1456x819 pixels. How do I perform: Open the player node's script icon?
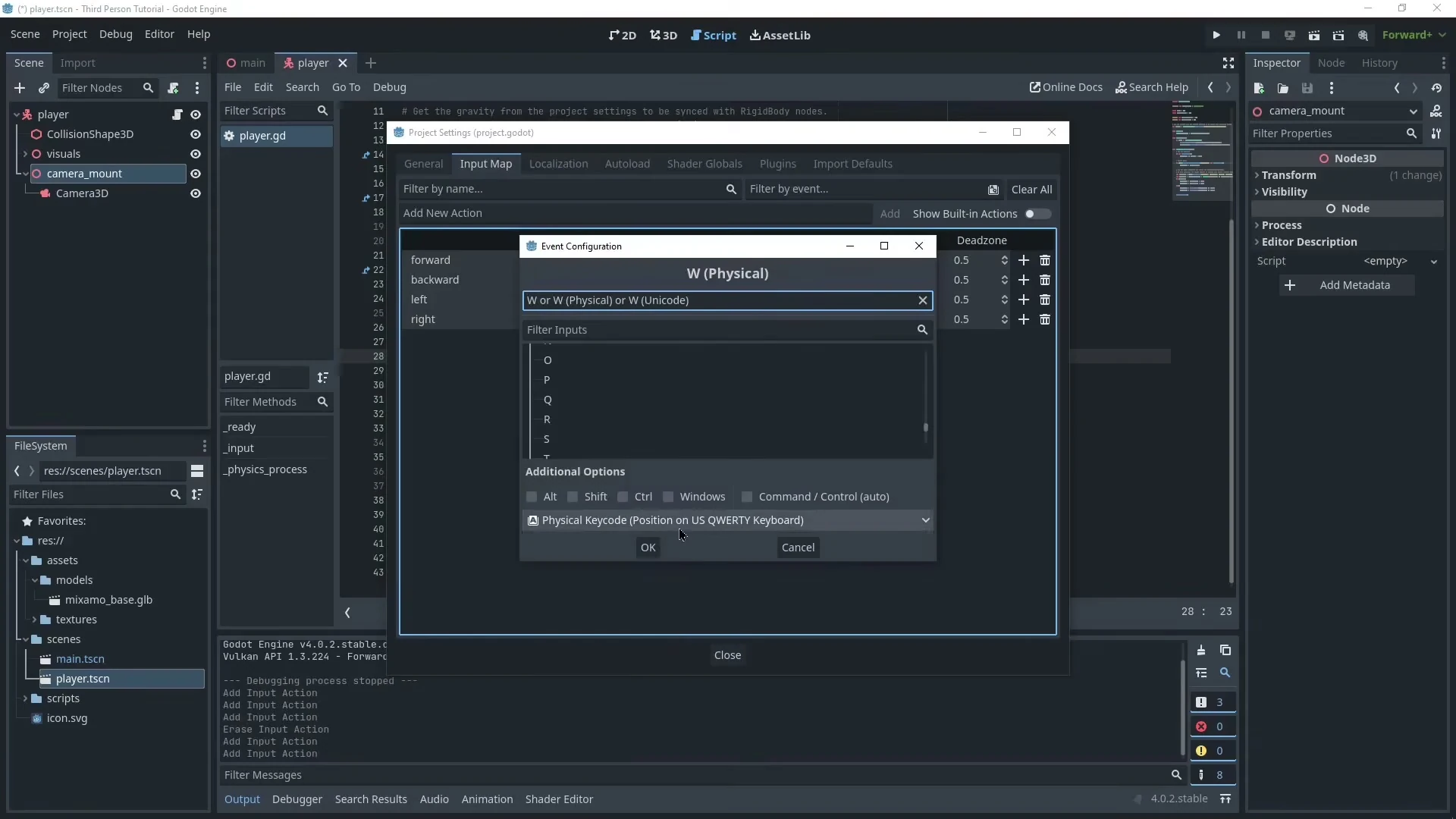(177, 115)
